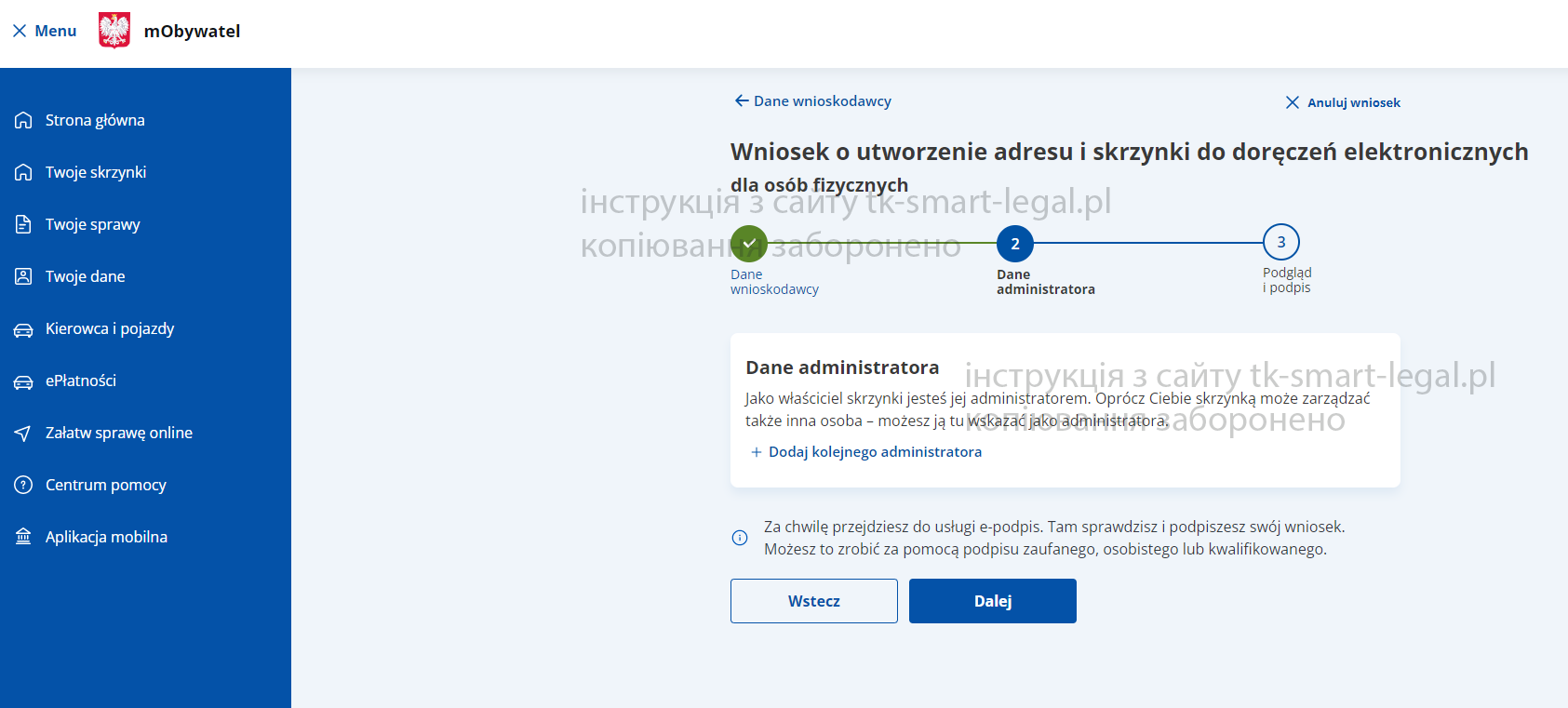The image size is (1568, 708).
Task: Click the Dalej button to continue
Action: (993, 601)
